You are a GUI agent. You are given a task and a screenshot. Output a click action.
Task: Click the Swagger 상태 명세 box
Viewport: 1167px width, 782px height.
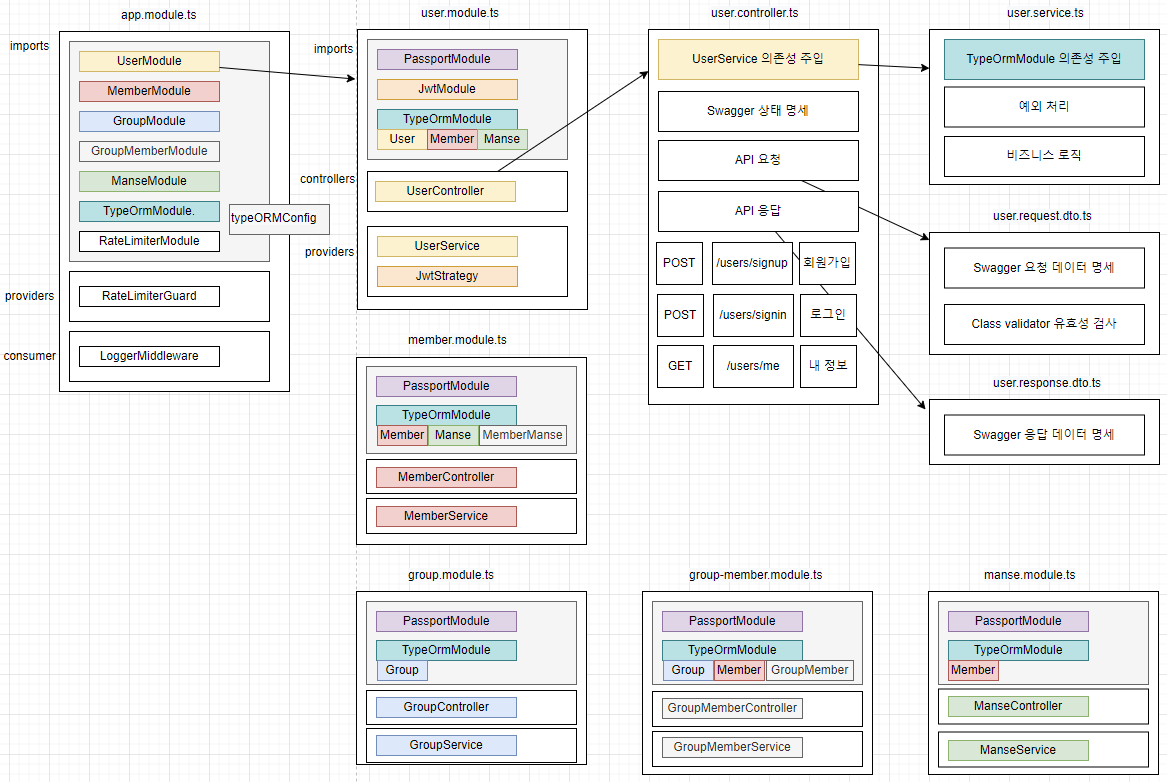point(758,111)
